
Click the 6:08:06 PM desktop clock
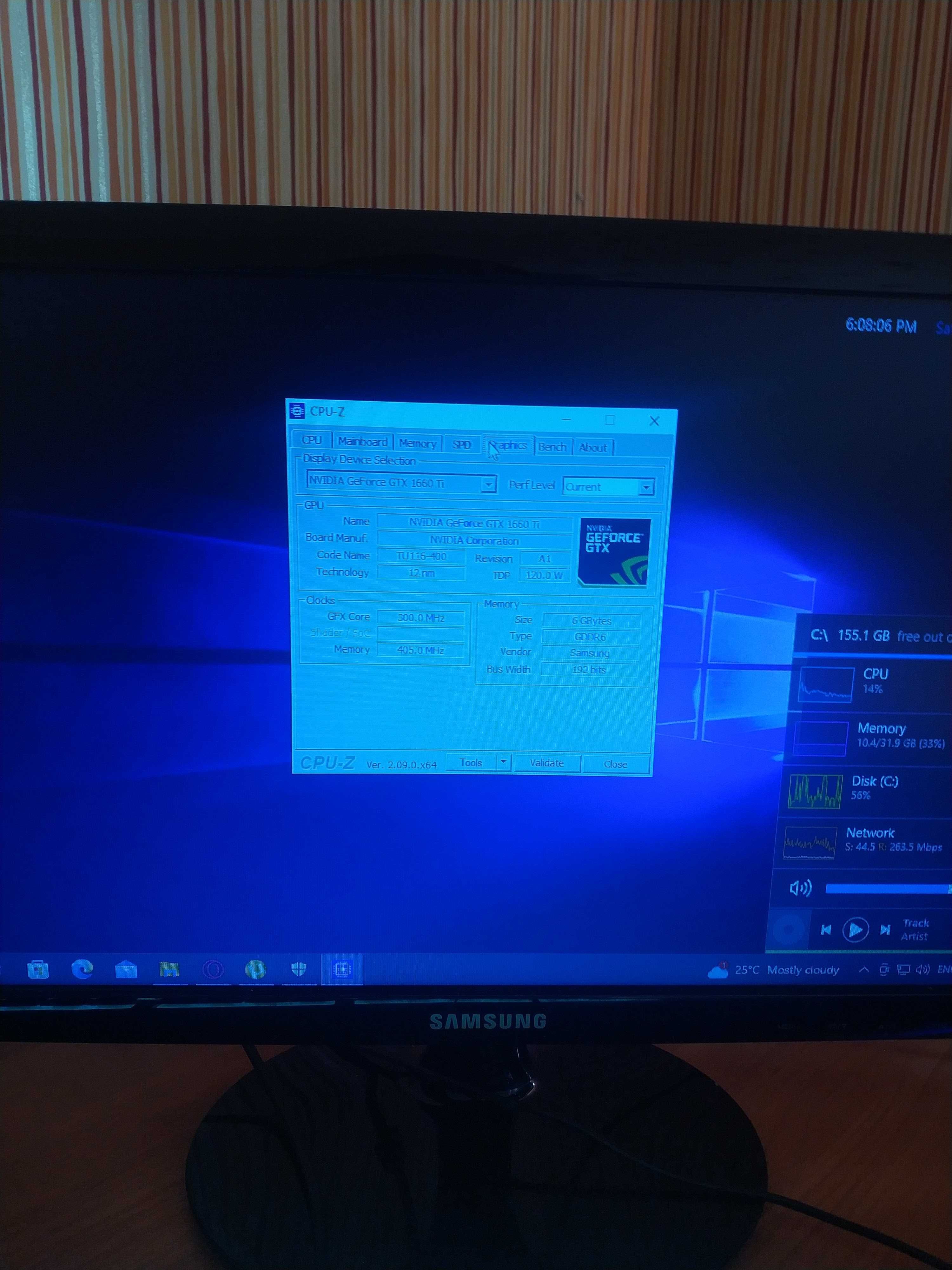pos(881,326)
